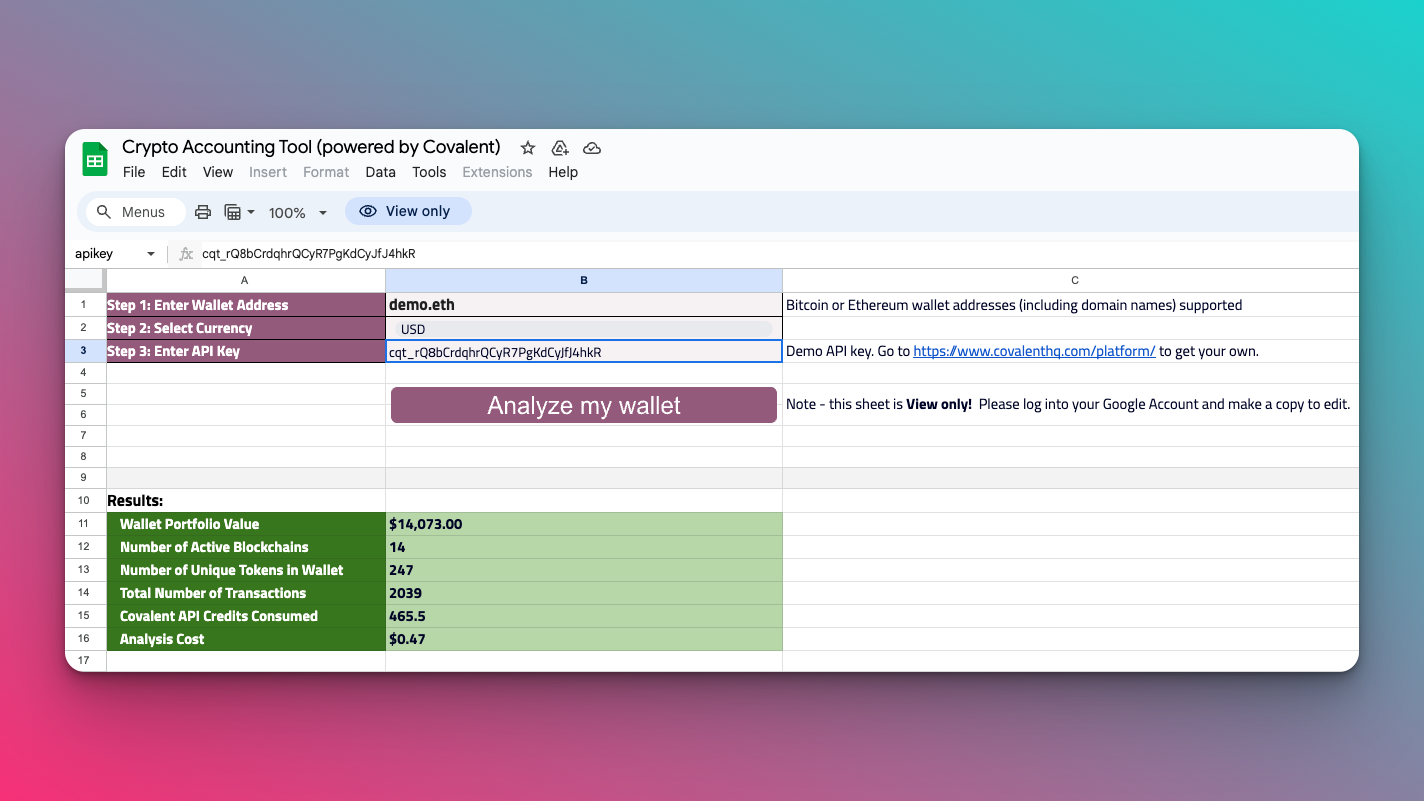
Task: Open the filter views dropdown arrow
Action: tap(251, 212)
